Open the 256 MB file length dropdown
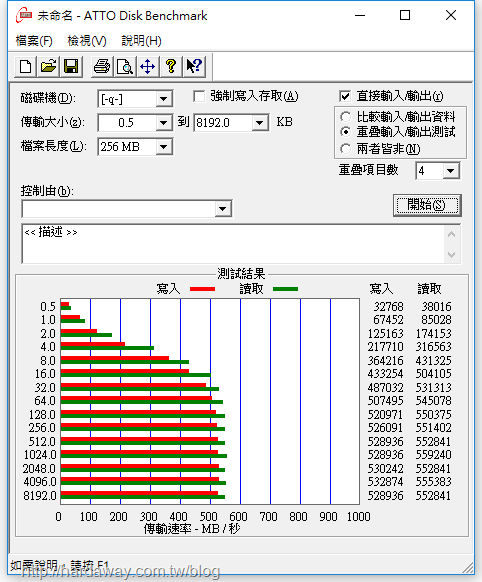 [163, 147]
